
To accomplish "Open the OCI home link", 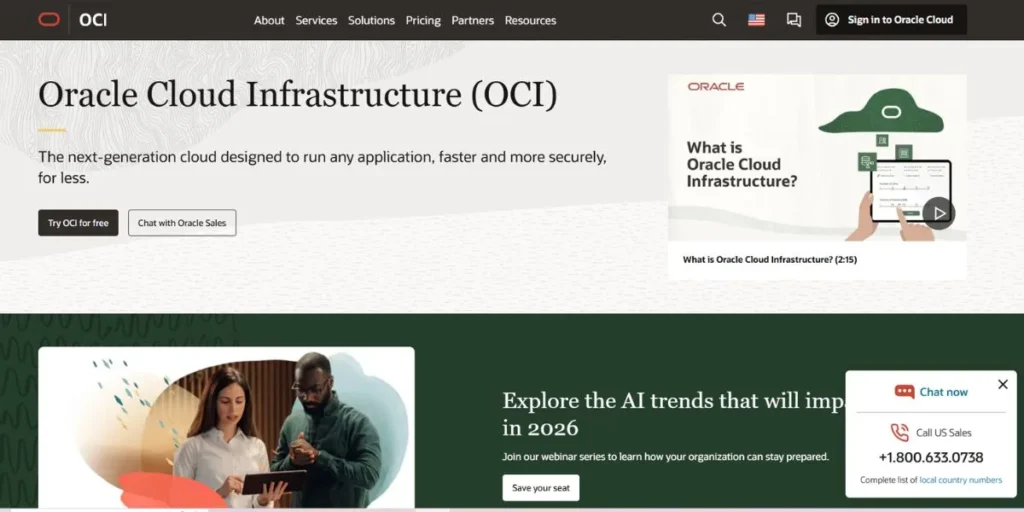I will point(93,20).
